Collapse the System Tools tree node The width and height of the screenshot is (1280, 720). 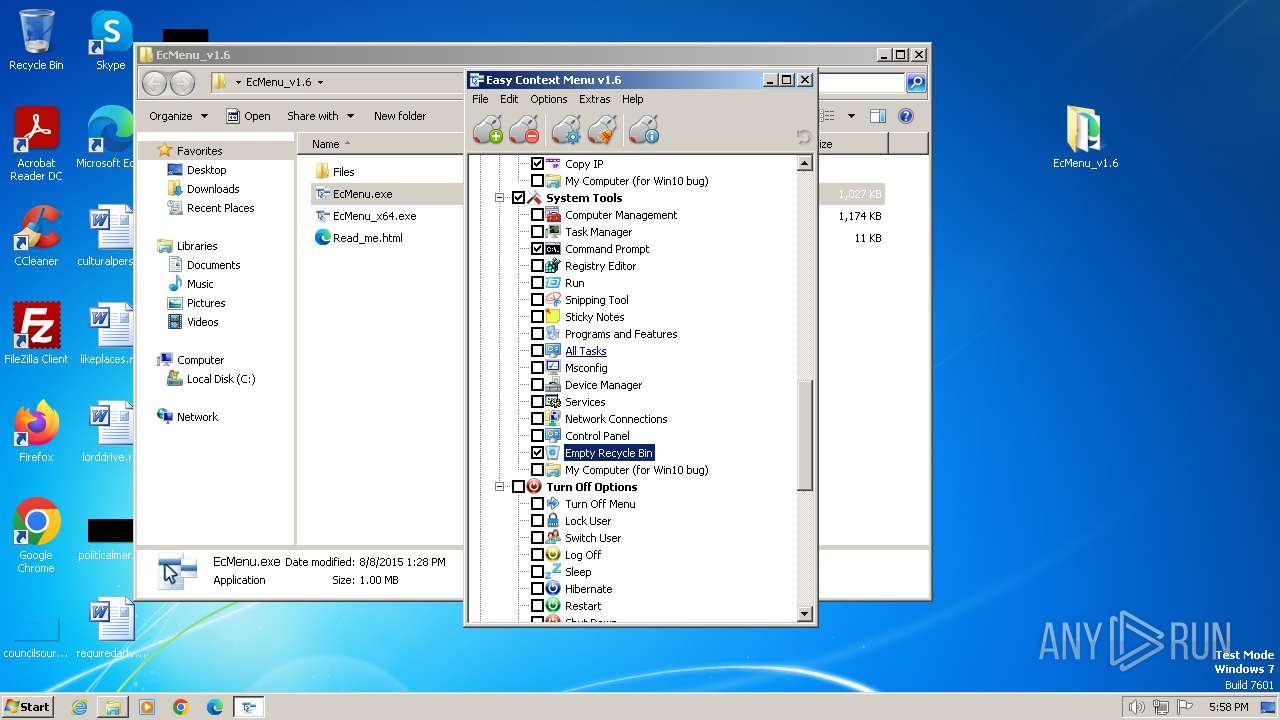pyautogui.click(x=499, y=198)
